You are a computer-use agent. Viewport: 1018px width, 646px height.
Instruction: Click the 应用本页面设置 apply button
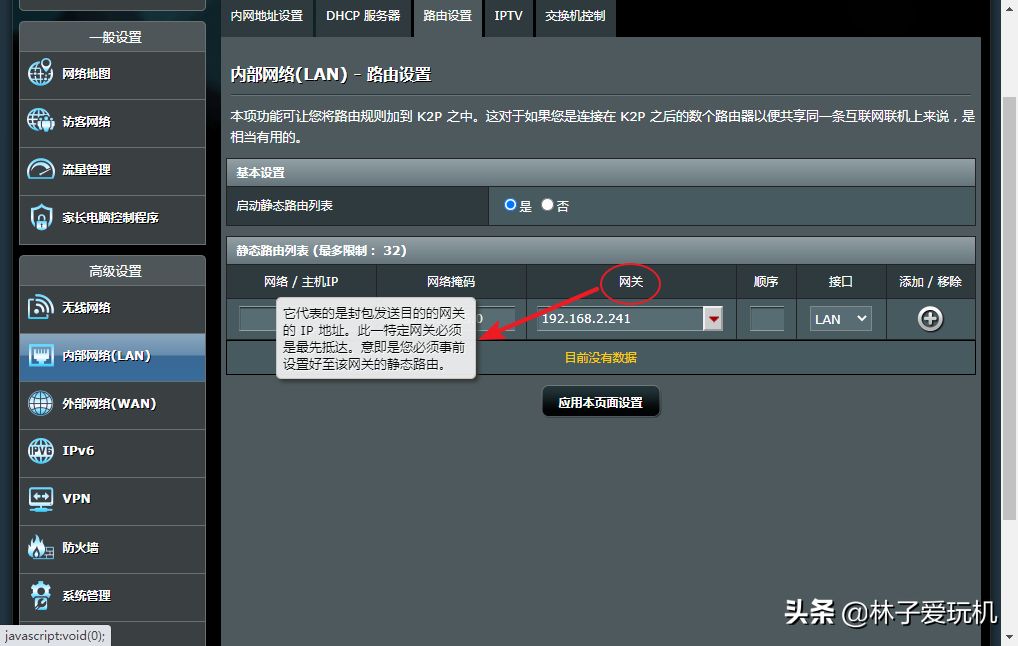[x=601, y=403]
